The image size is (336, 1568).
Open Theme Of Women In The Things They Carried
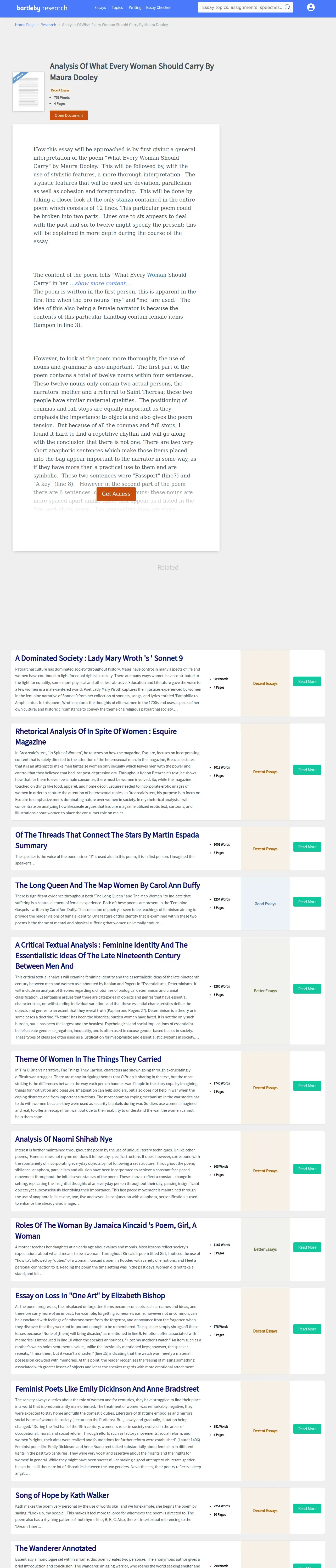[88, 1059]
